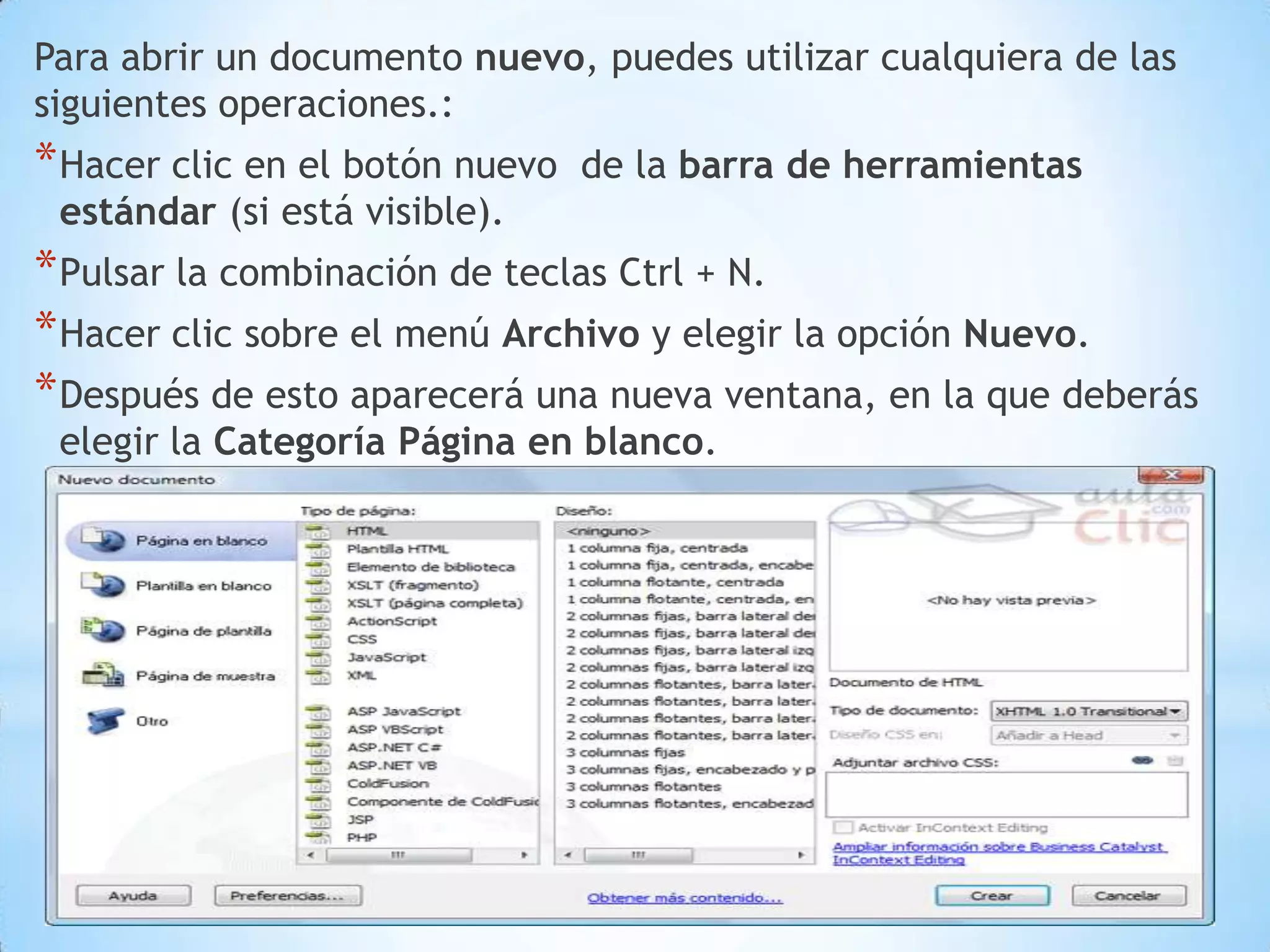Click the icon beside ASP.NET VB
This screenshot has height=952, width=1270.
point(318,766)
